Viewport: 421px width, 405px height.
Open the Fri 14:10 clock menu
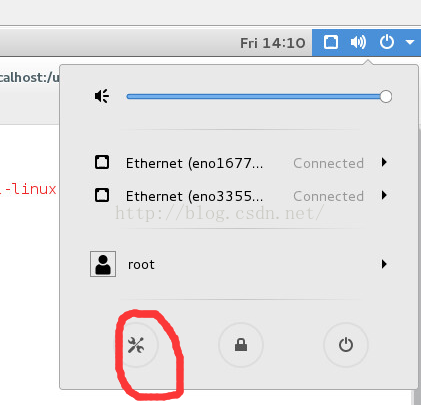point(273,43)
